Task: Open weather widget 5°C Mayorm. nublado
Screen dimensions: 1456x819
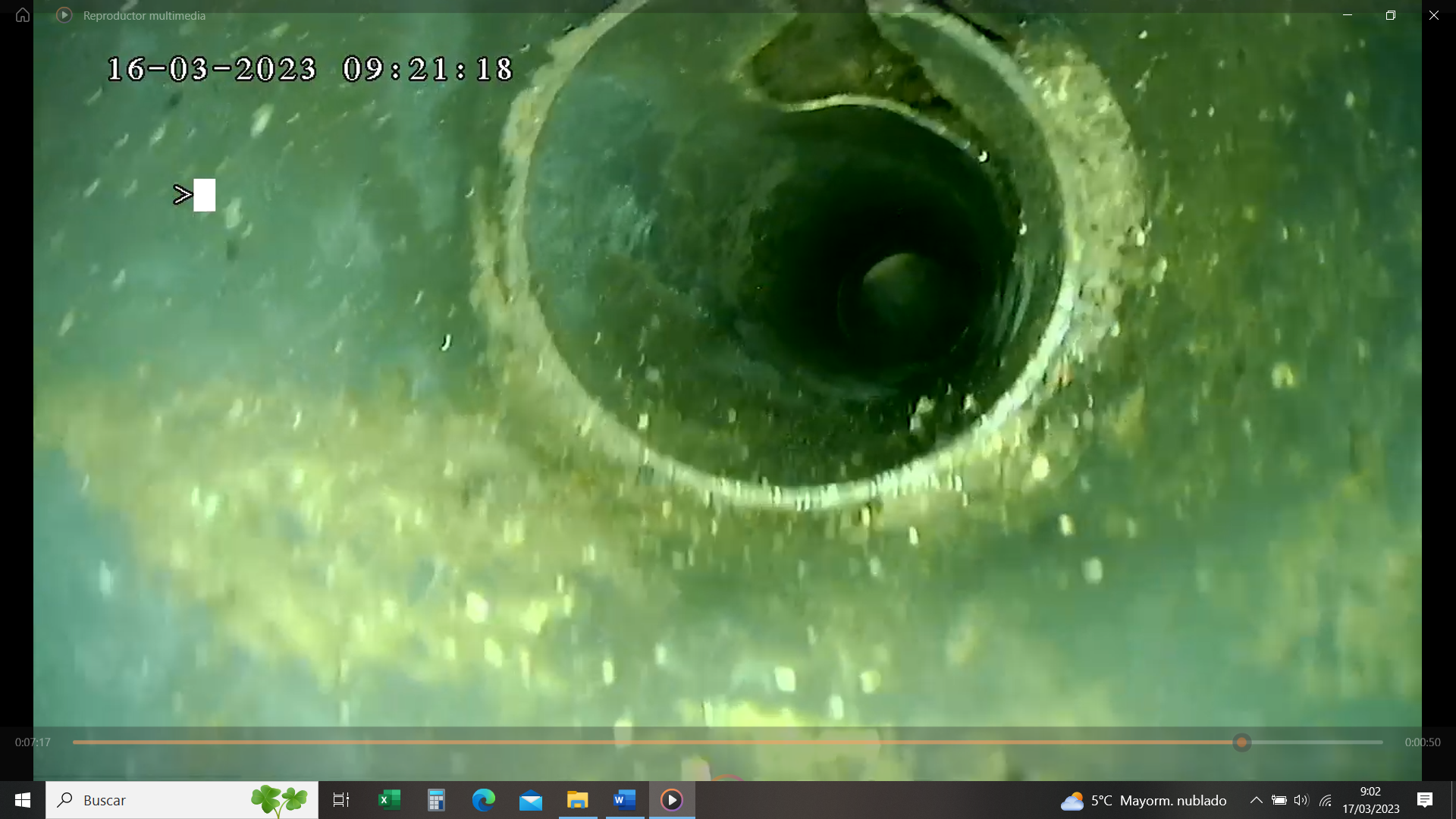Action: (1144, 800)
